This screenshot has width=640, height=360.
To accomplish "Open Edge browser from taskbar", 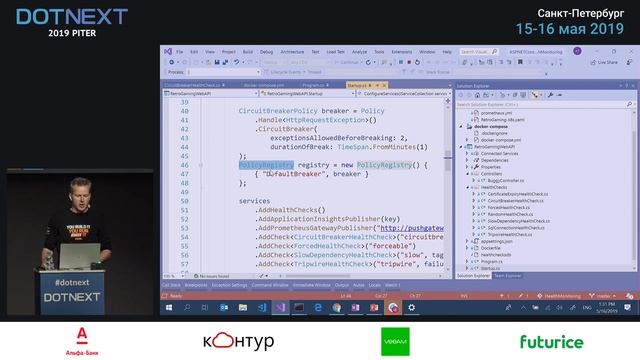I will pos(318,307).
